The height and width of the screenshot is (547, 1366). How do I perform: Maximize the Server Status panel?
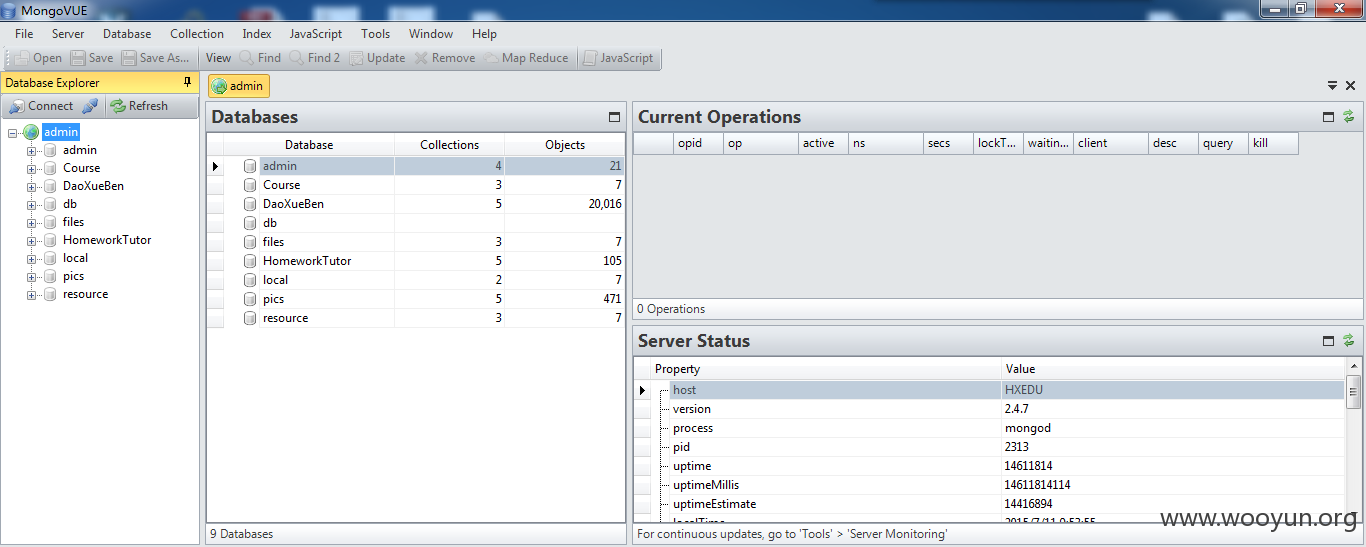click(1329, 341)
